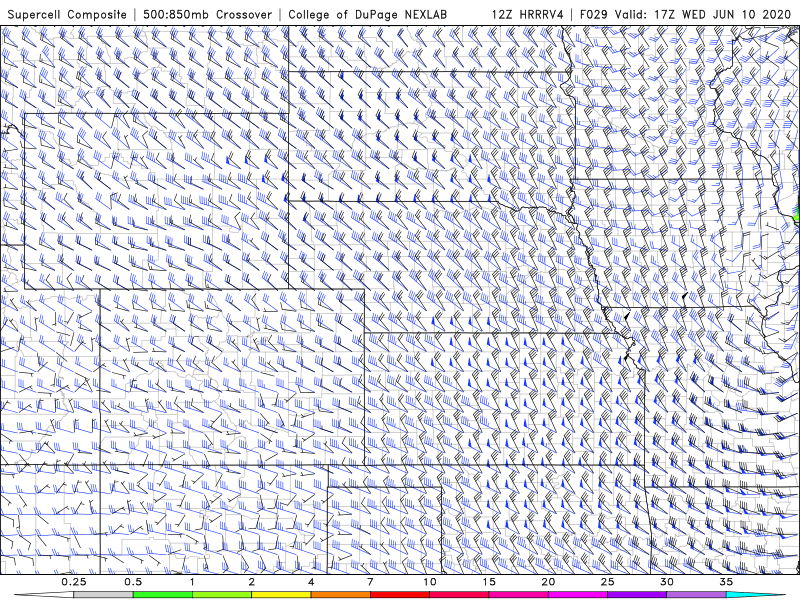Click 'F029' forecast hour text
800x600 pixels.
point(594,14)
